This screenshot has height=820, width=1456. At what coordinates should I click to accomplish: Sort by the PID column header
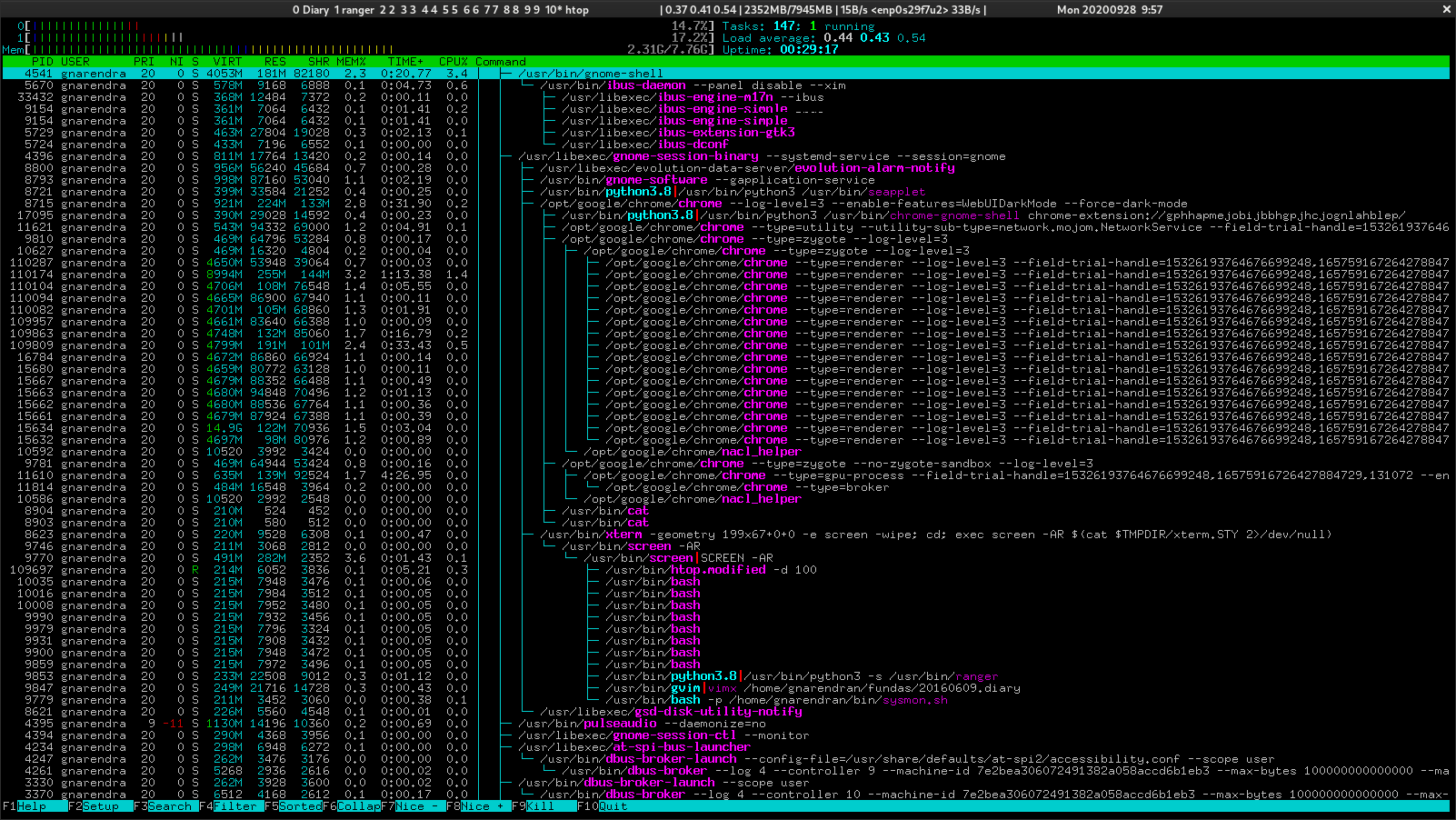43,62
